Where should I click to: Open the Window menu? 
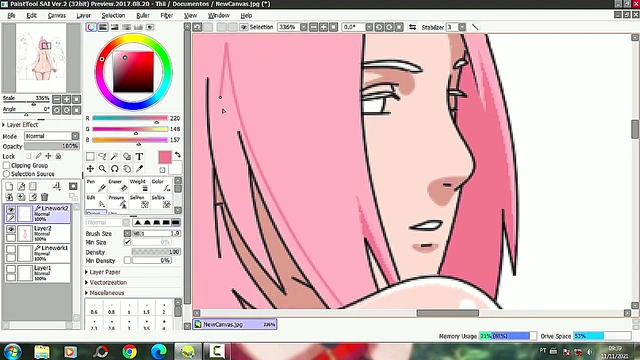pyautogui.click(x=219, y=16)
